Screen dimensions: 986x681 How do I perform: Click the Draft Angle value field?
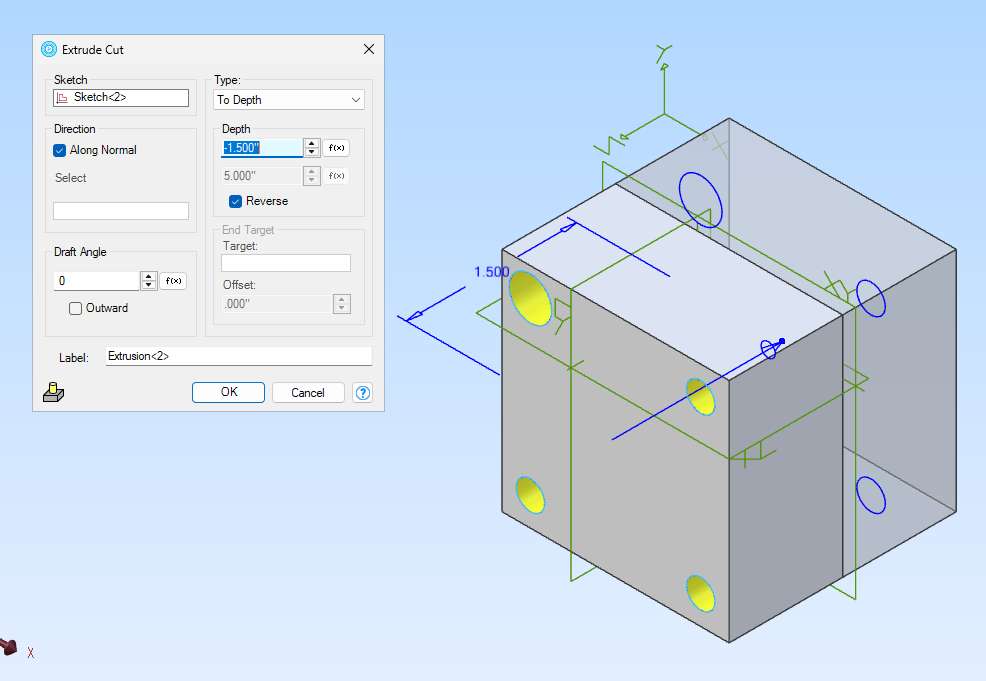tap(96, 280)
